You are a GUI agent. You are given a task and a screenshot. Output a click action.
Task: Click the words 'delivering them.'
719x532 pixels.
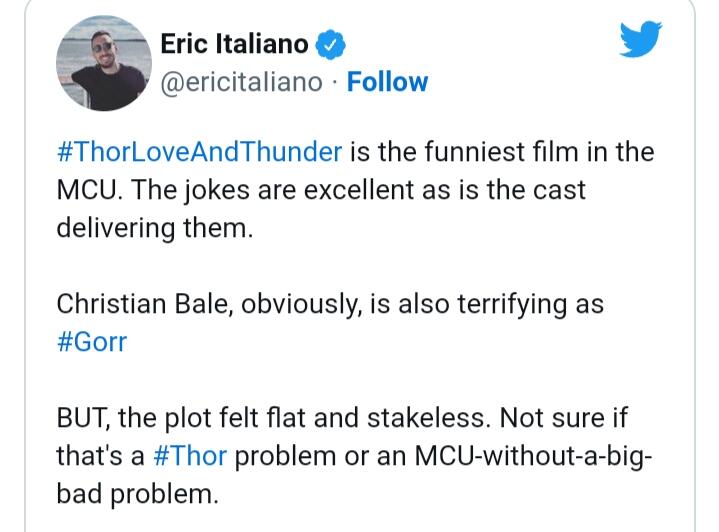pyautogui.click(x=155, y=228)
